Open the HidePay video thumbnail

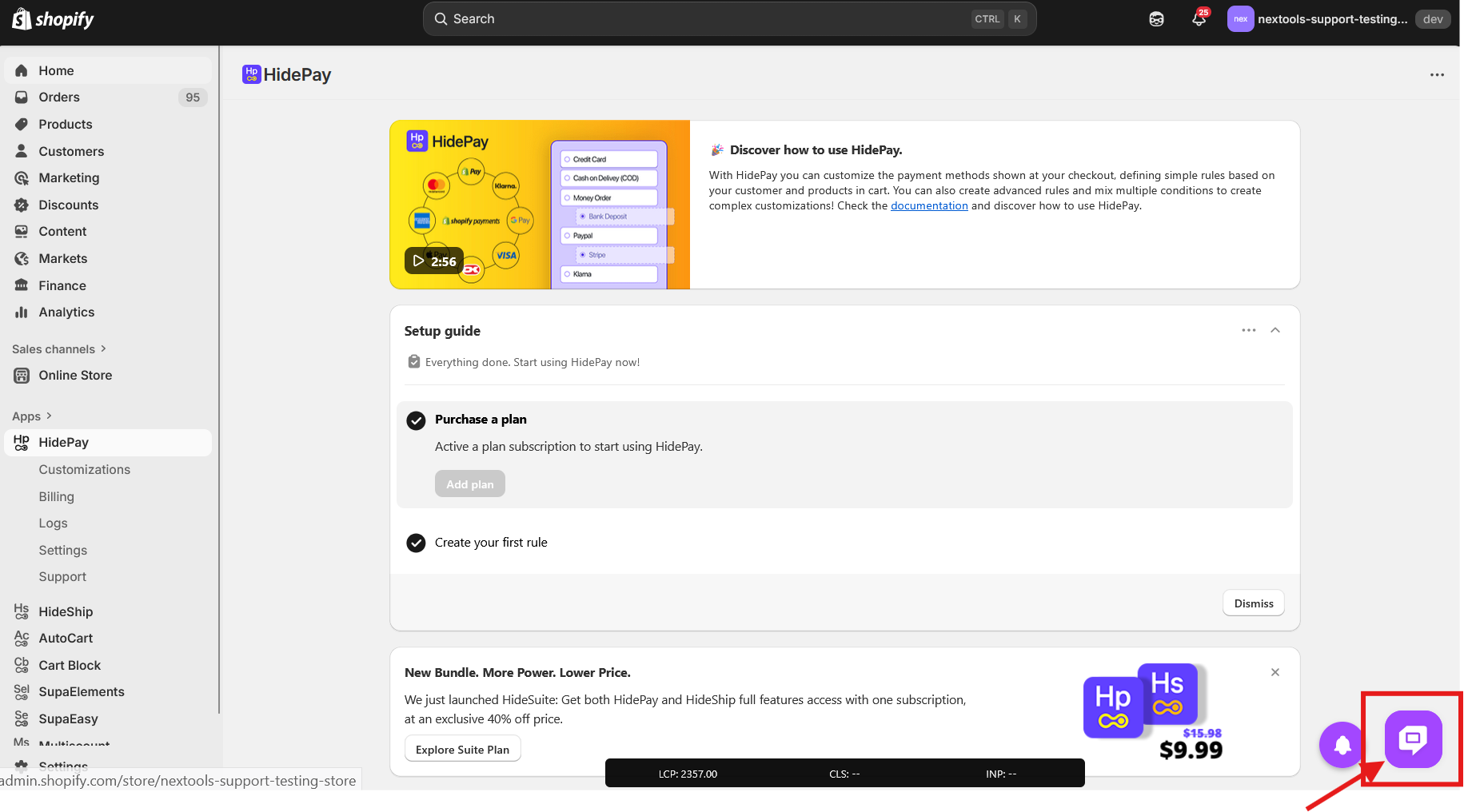click(540, 205)
